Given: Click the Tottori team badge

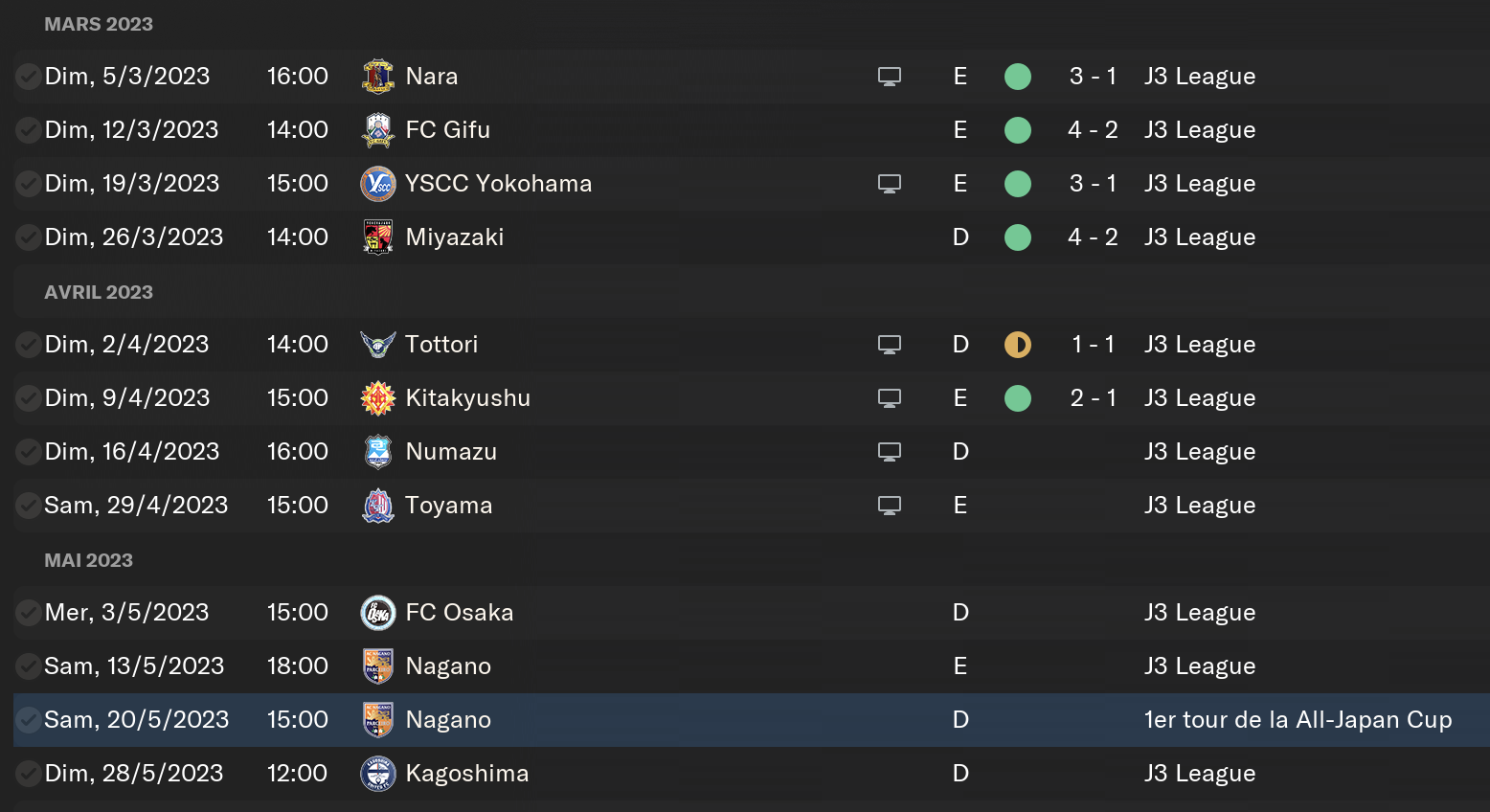Looking at the screenshot, I should tap(378, 345).
